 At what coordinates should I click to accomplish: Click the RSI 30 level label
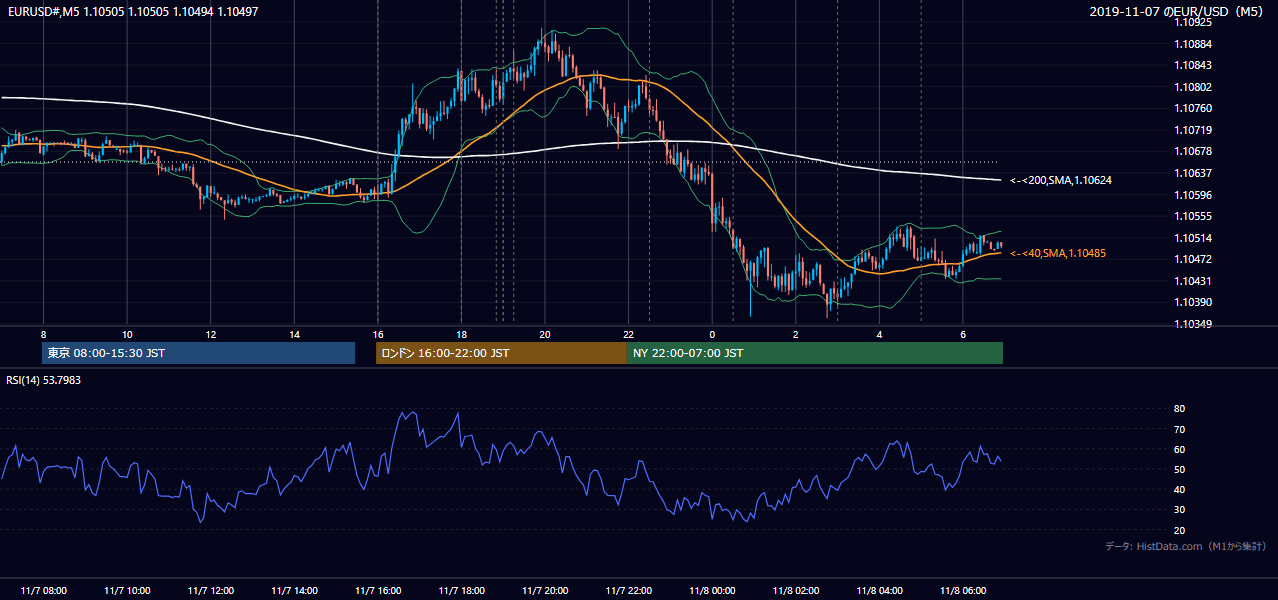click(x=1179, y=510)
